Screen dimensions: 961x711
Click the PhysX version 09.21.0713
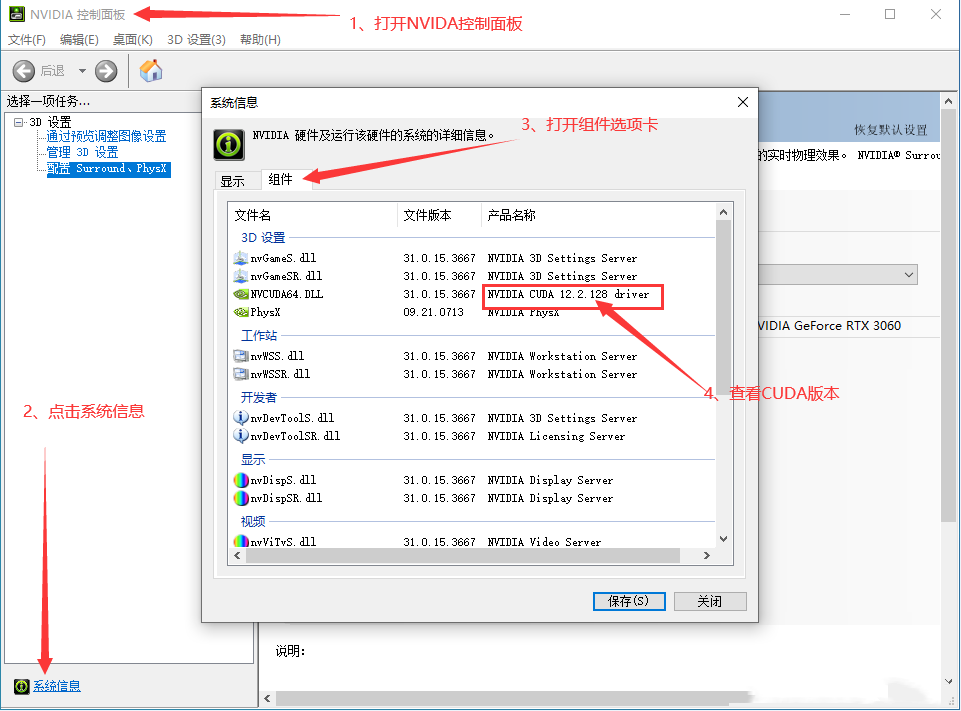click(433, 312)
